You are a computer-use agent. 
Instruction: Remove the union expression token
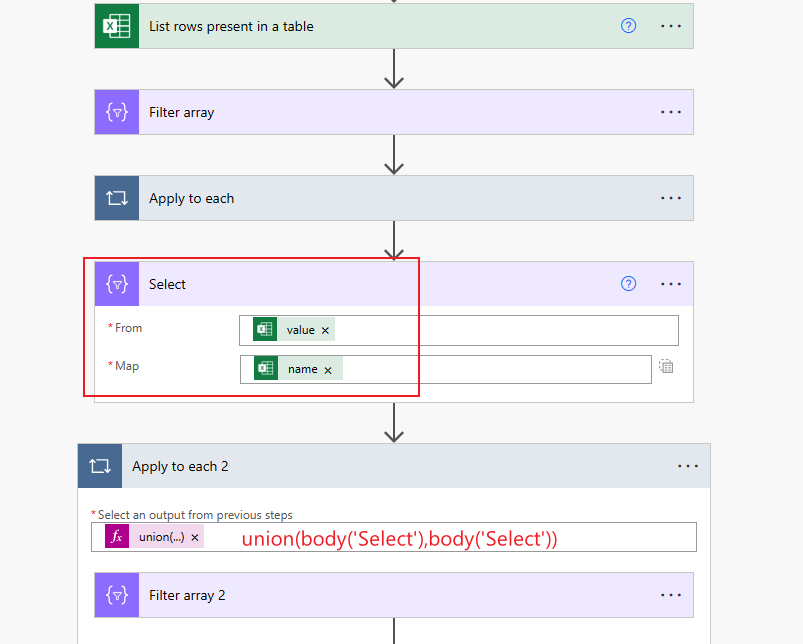tap(195, 538)
